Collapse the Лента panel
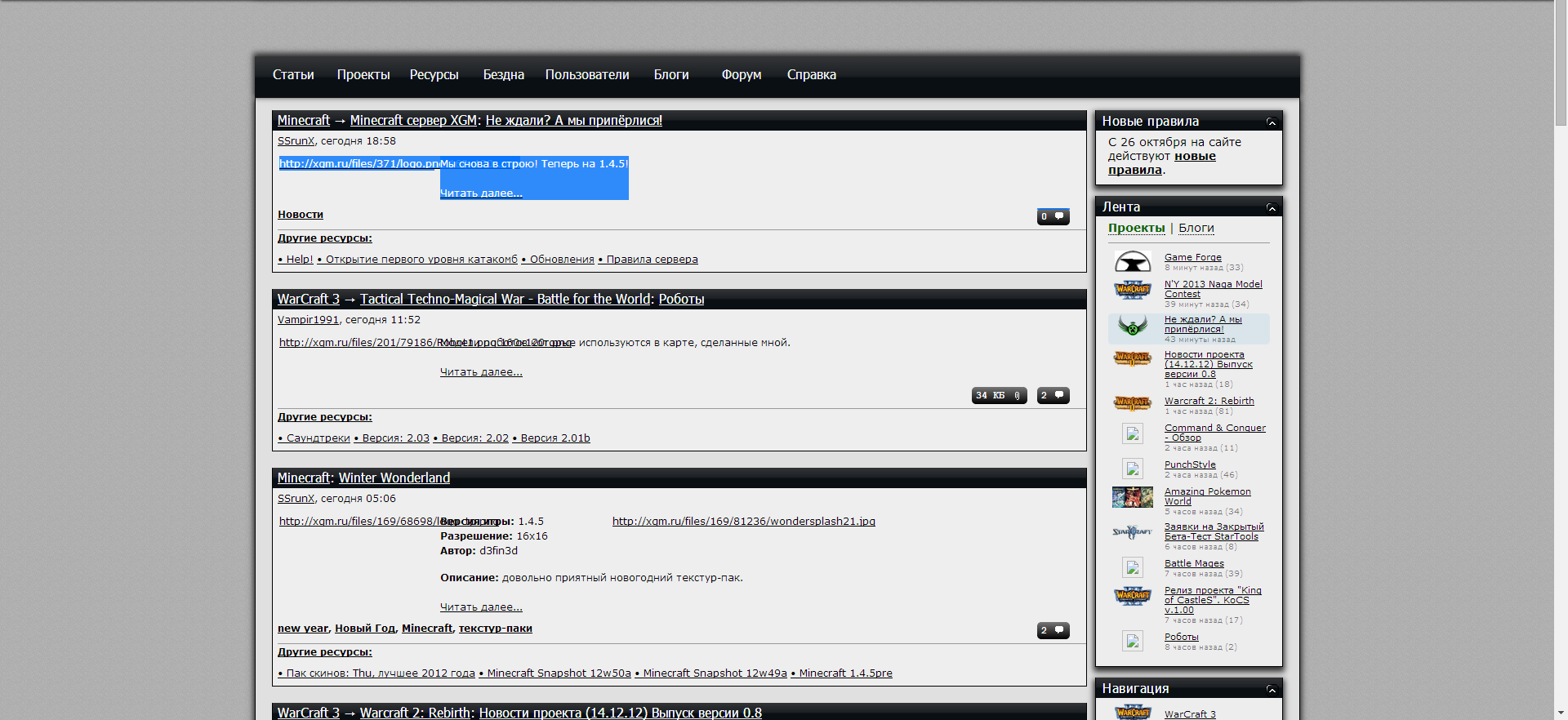Screen dimensions: 1568x720 click(x=1272, y=207)
